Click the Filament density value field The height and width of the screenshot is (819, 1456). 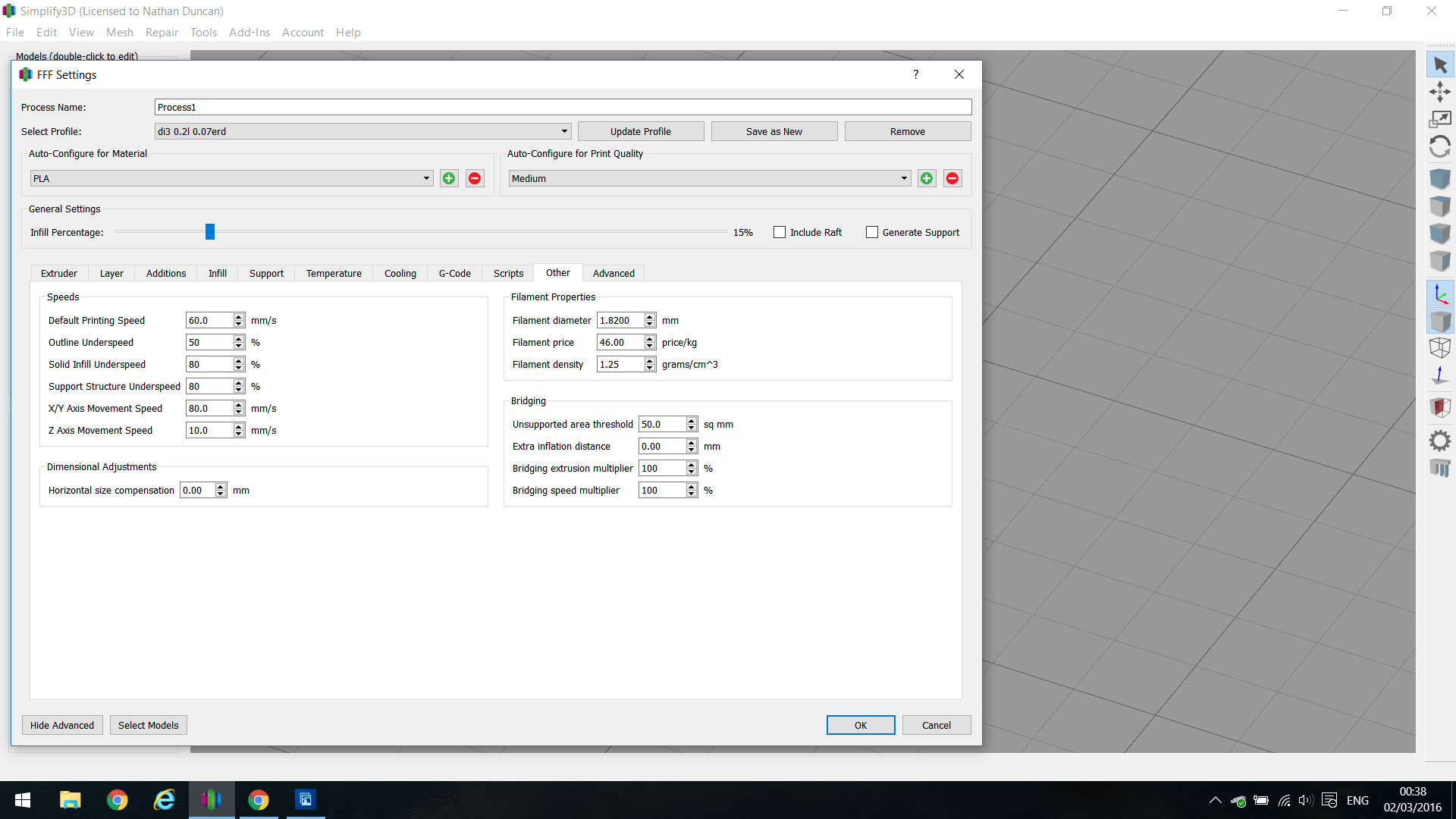pyautogui.click(x=620, y=364)
